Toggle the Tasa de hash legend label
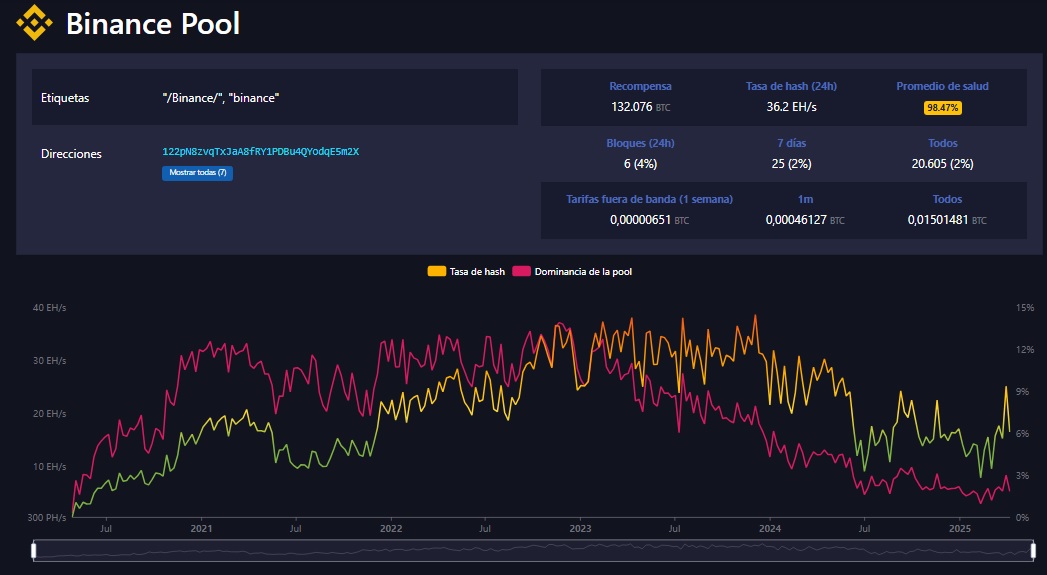1047x575 pixels. tap(478, 271)
